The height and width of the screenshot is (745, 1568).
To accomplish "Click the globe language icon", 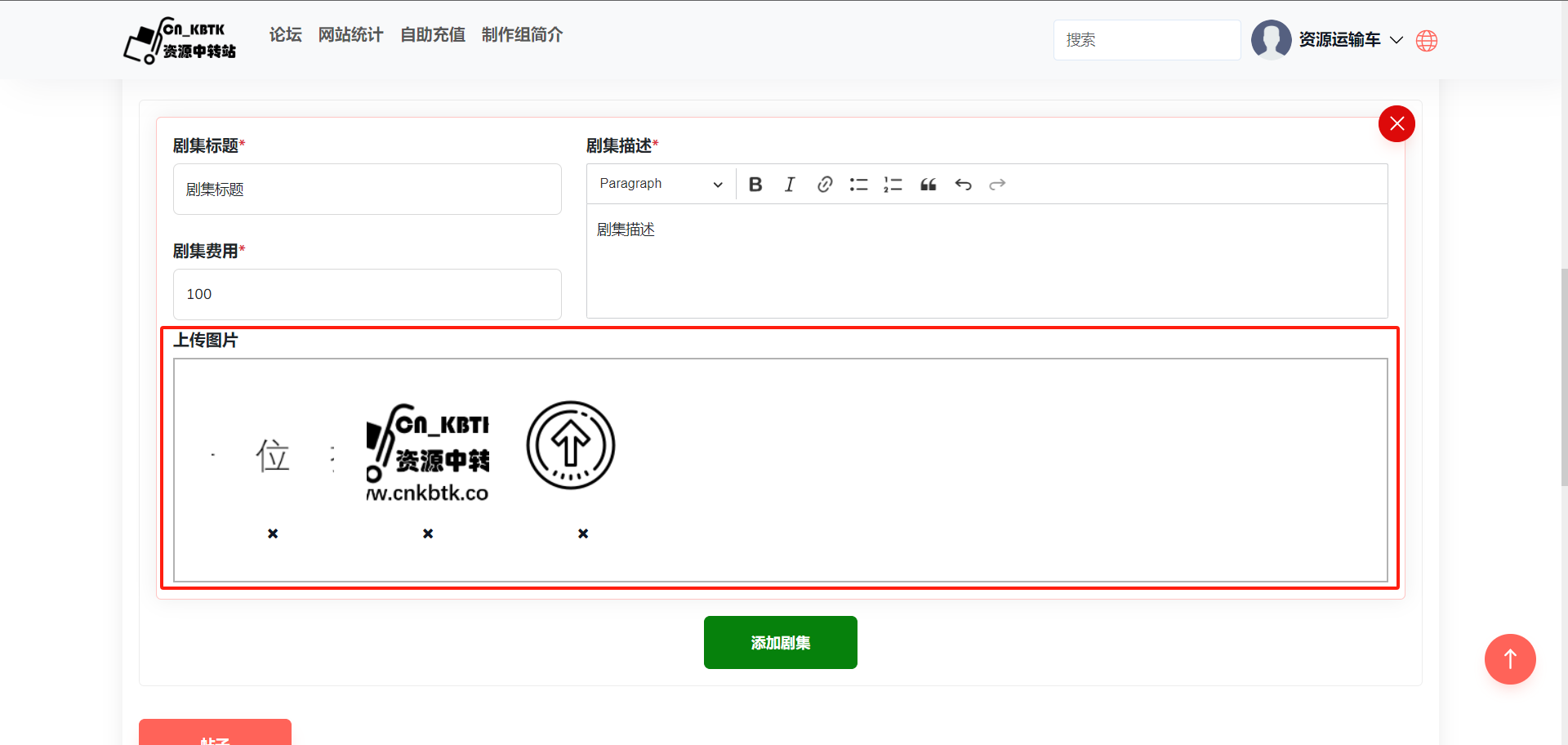I will click(x=1427, y=41).
